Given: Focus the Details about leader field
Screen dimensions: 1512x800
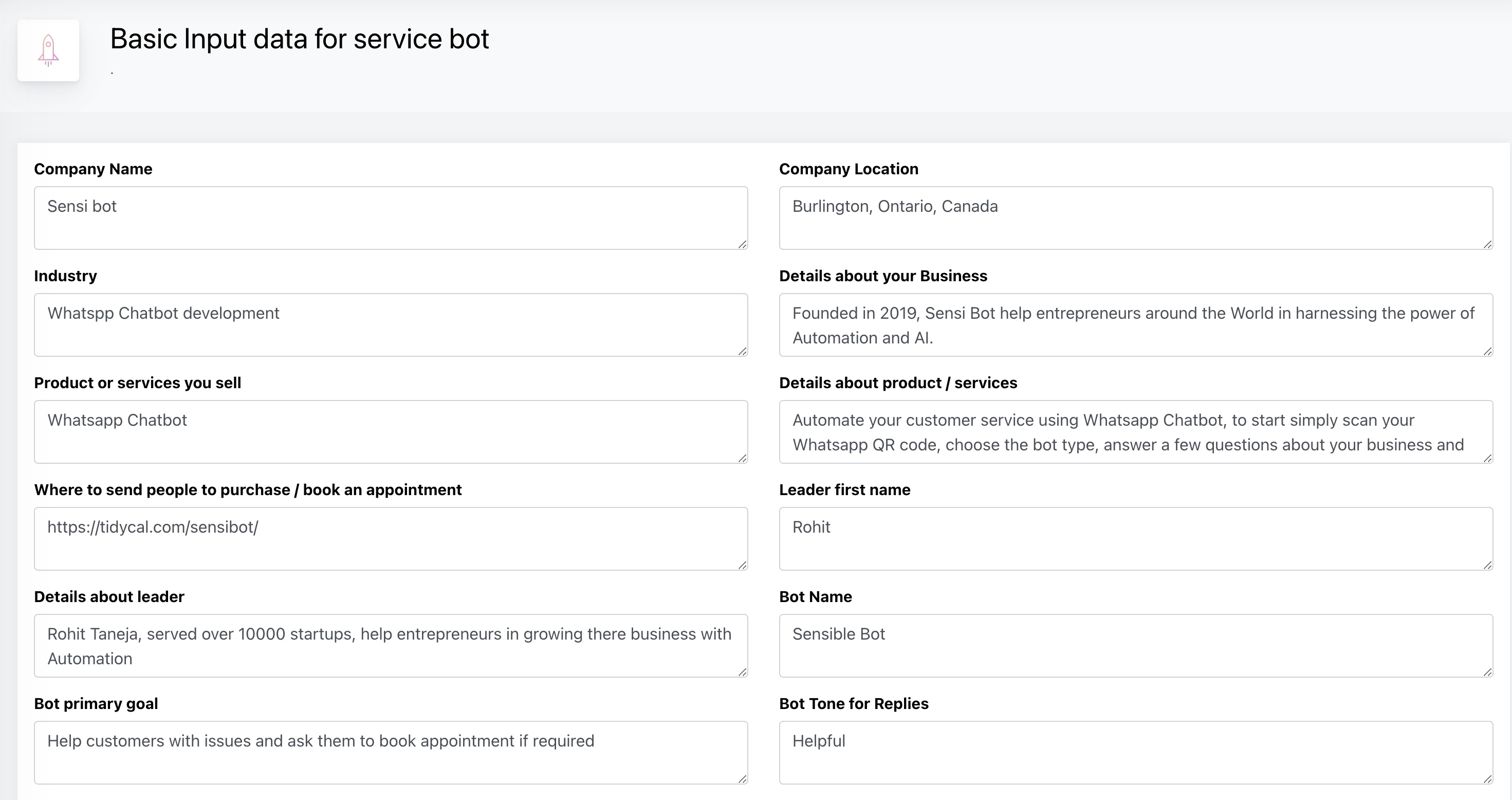Looking at the screenshot, I should [390, 646].
